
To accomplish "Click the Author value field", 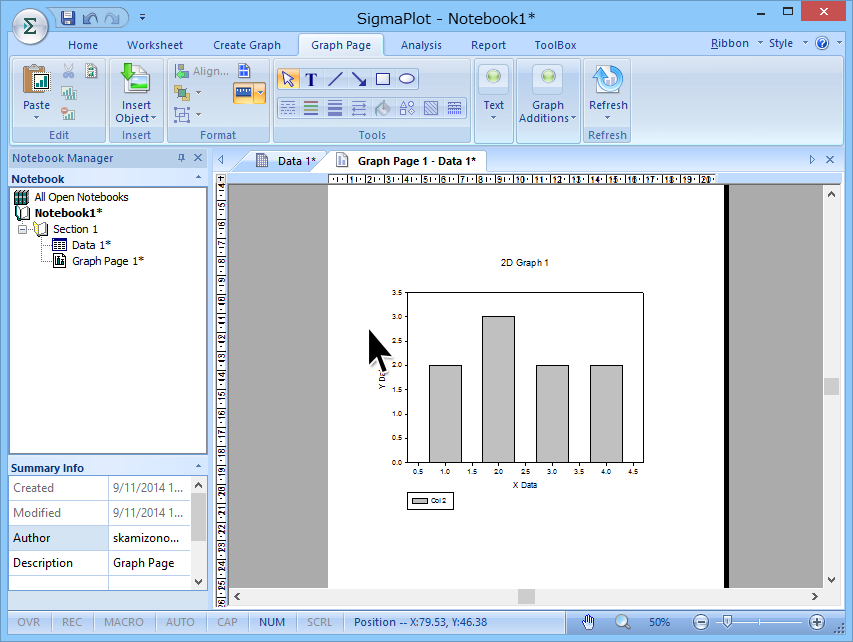I will click(149, 538).
